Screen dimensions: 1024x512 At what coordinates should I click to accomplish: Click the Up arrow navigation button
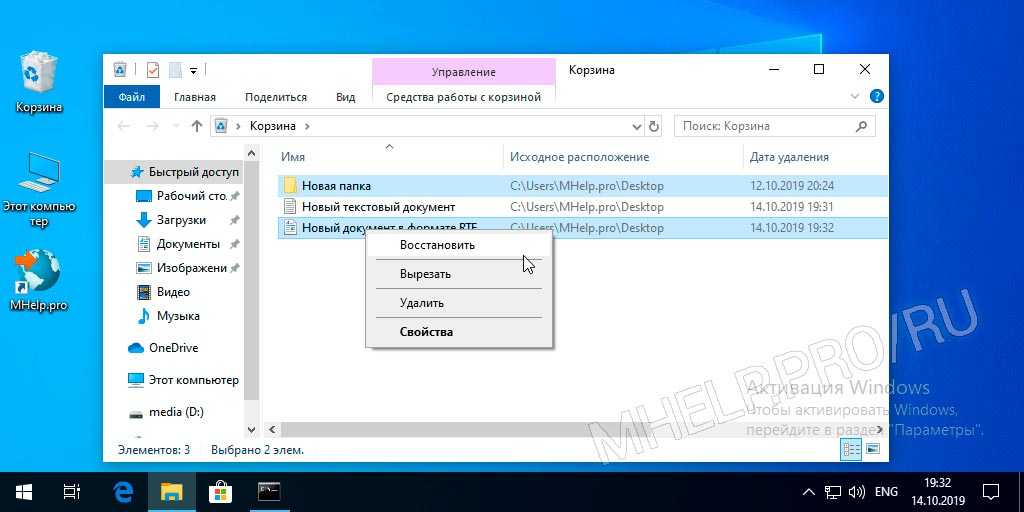197,127
